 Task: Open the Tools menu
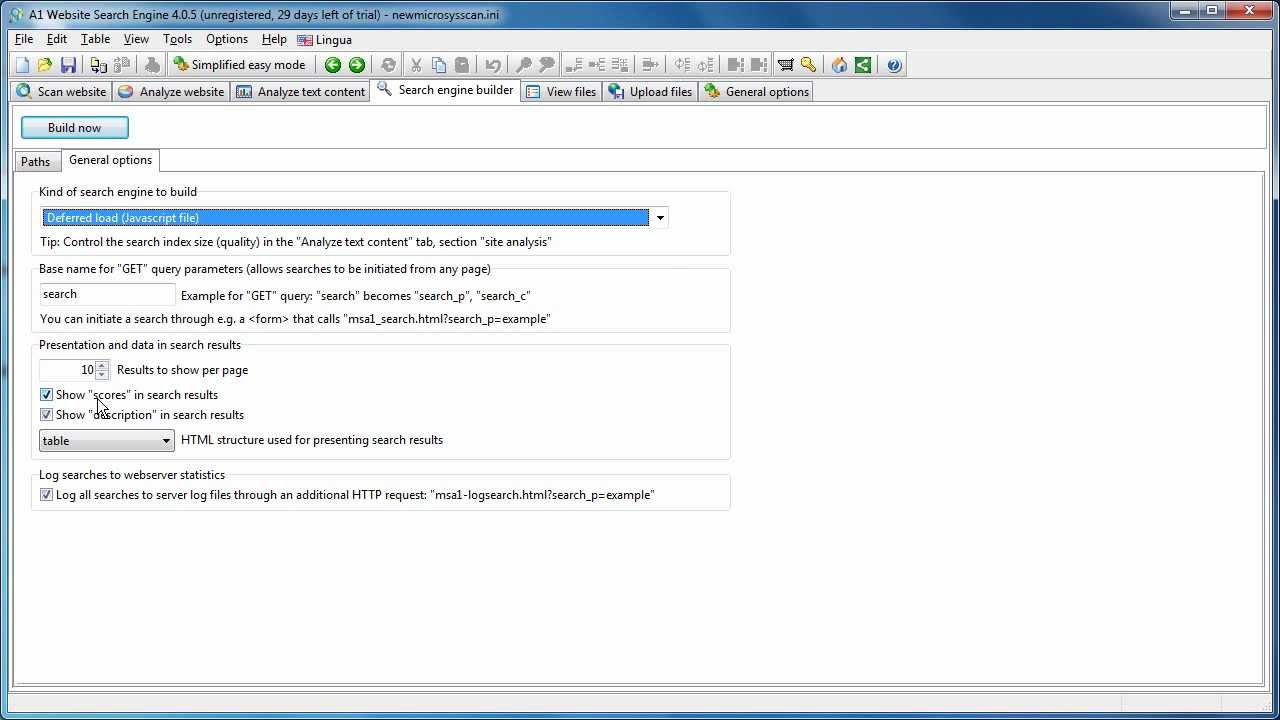(177, 39)
